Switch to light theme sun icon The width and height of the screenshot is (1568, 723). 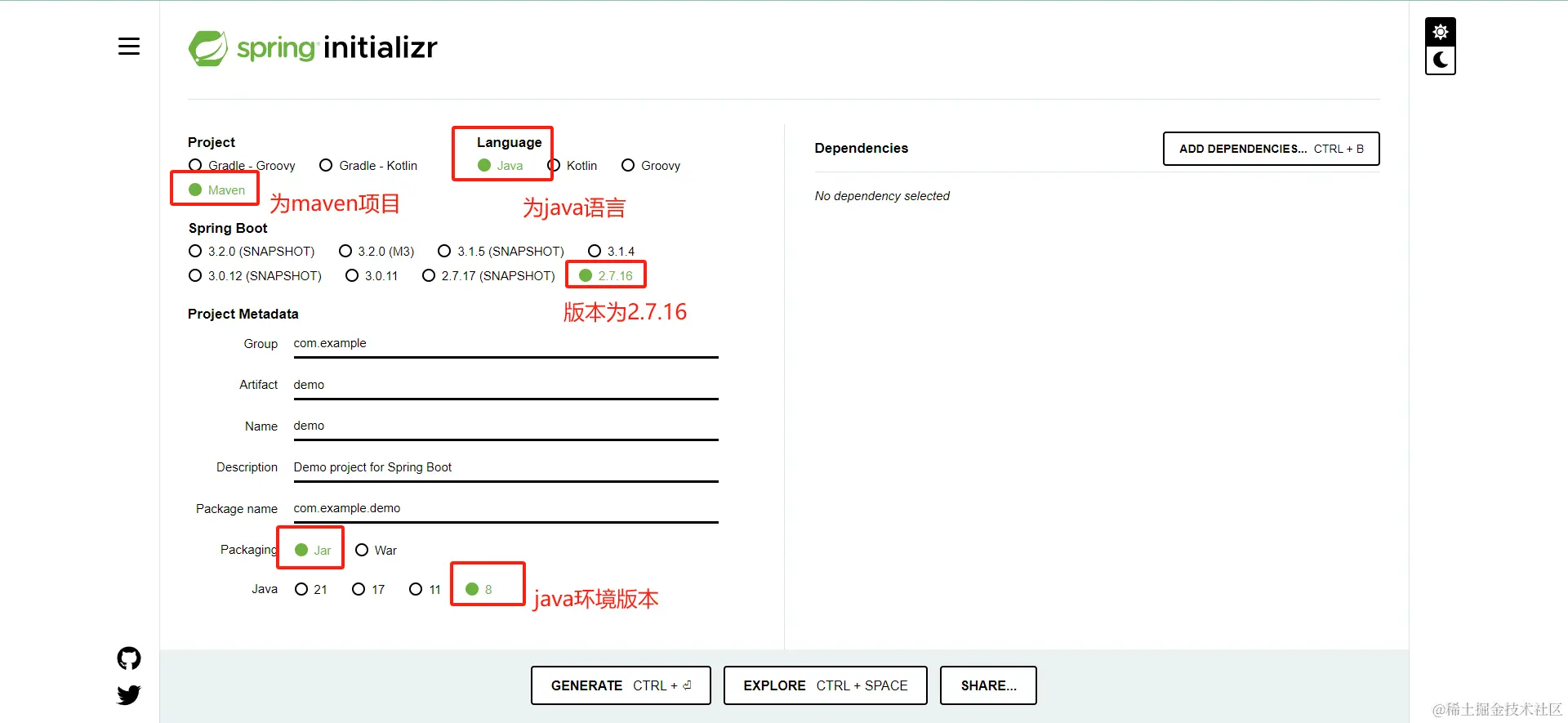[1441, 32]
